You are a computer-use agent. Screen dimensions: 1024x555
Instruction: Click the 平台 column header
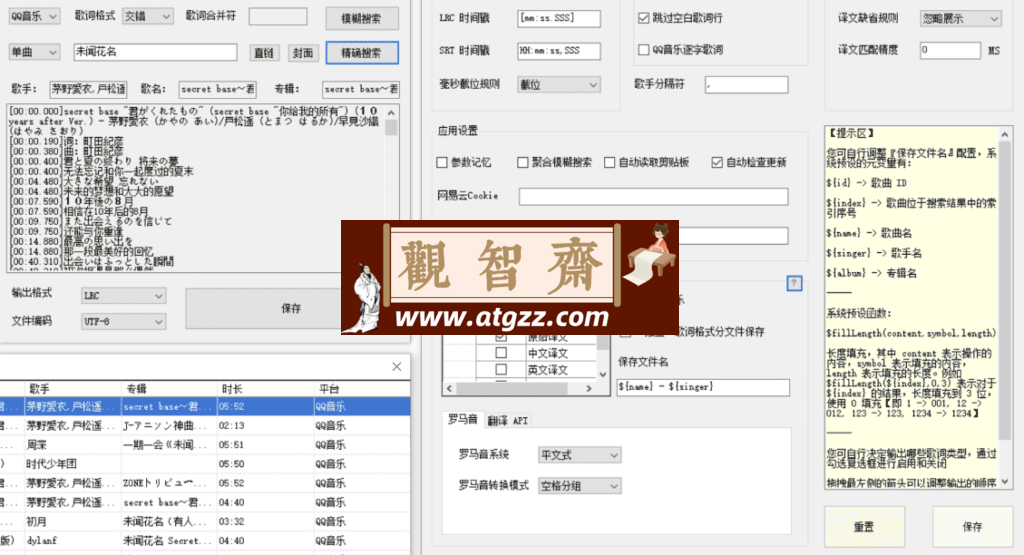coord(362,388)
